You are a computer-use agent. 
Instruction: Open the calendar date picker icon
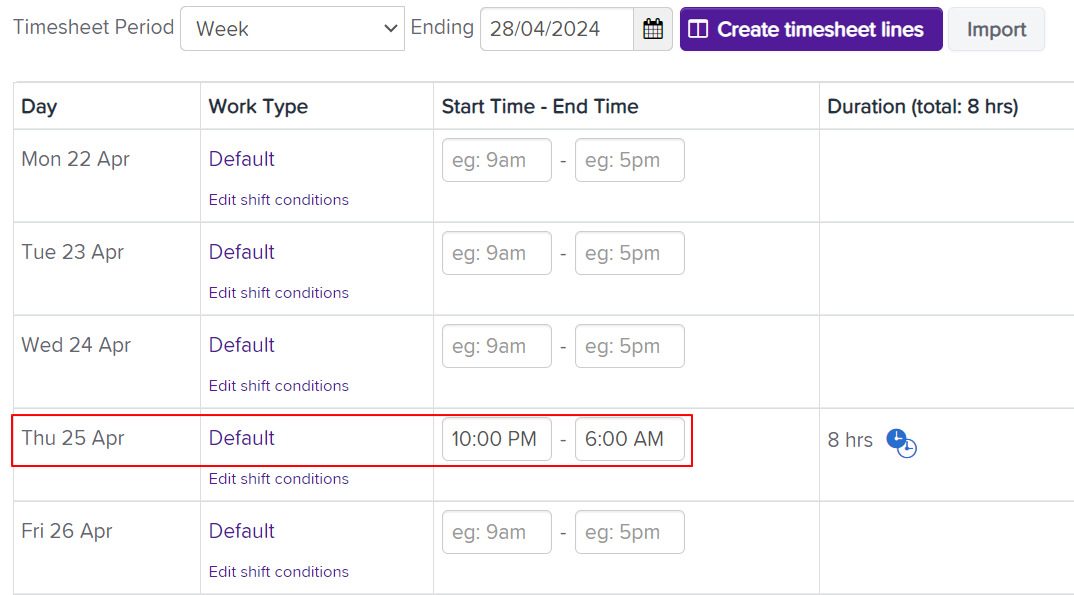pyautogui.click(x=653, y=29)
